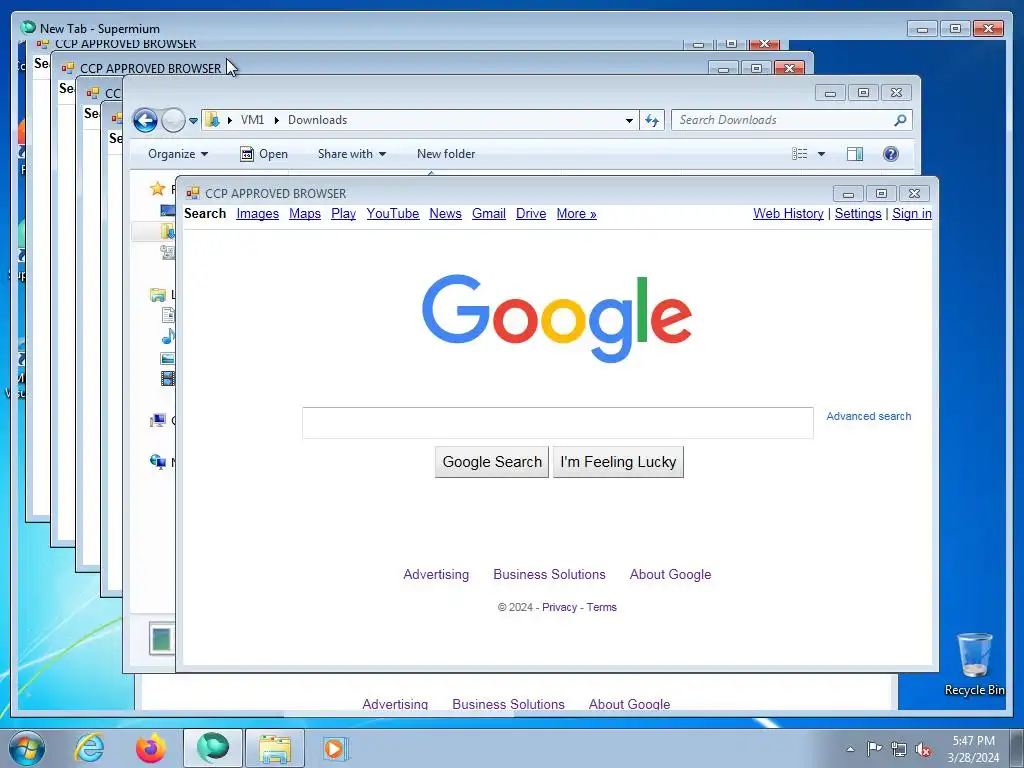
Task: Select the Pictures library icon in navigation pane
Action: pos(167,358)
